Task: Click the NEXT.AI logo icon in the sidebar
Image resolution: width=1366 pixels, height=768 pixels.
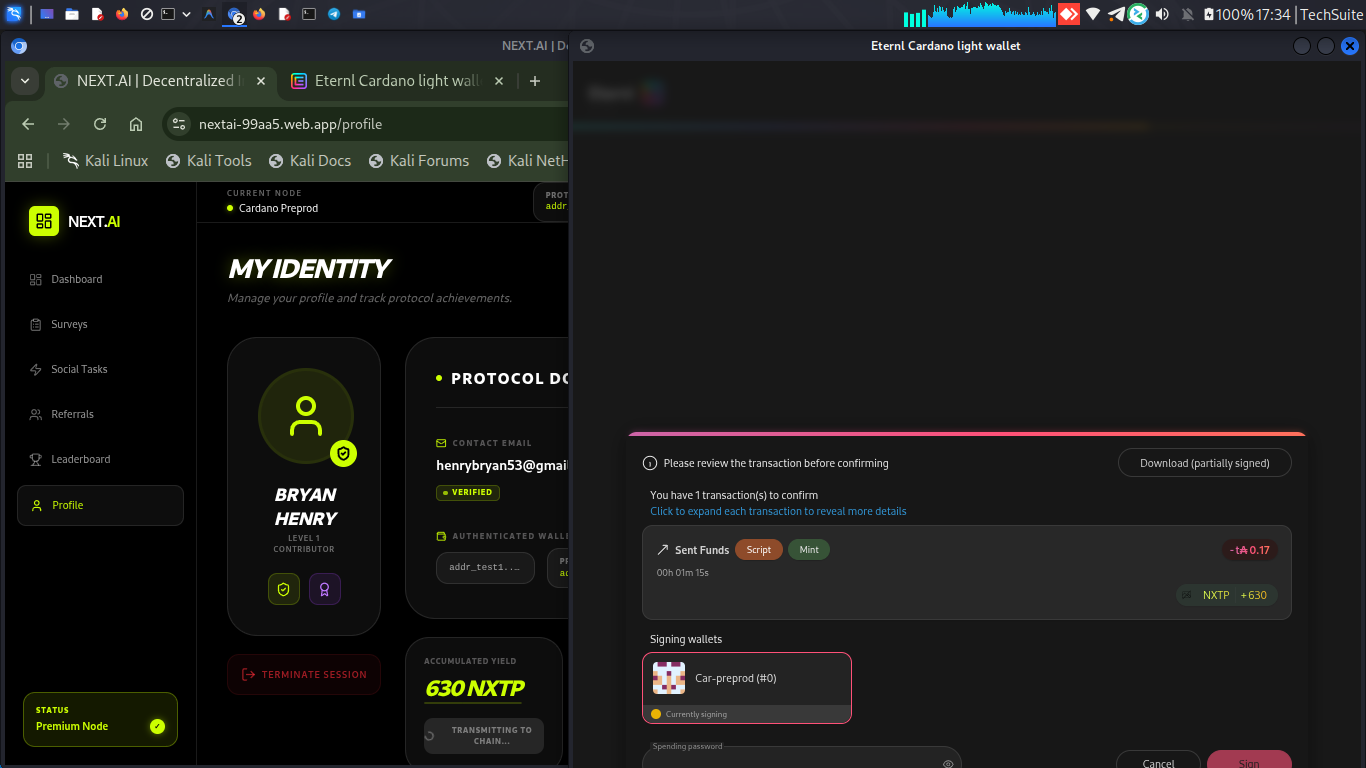Action: pyautogui.click(x=44, y=221)
